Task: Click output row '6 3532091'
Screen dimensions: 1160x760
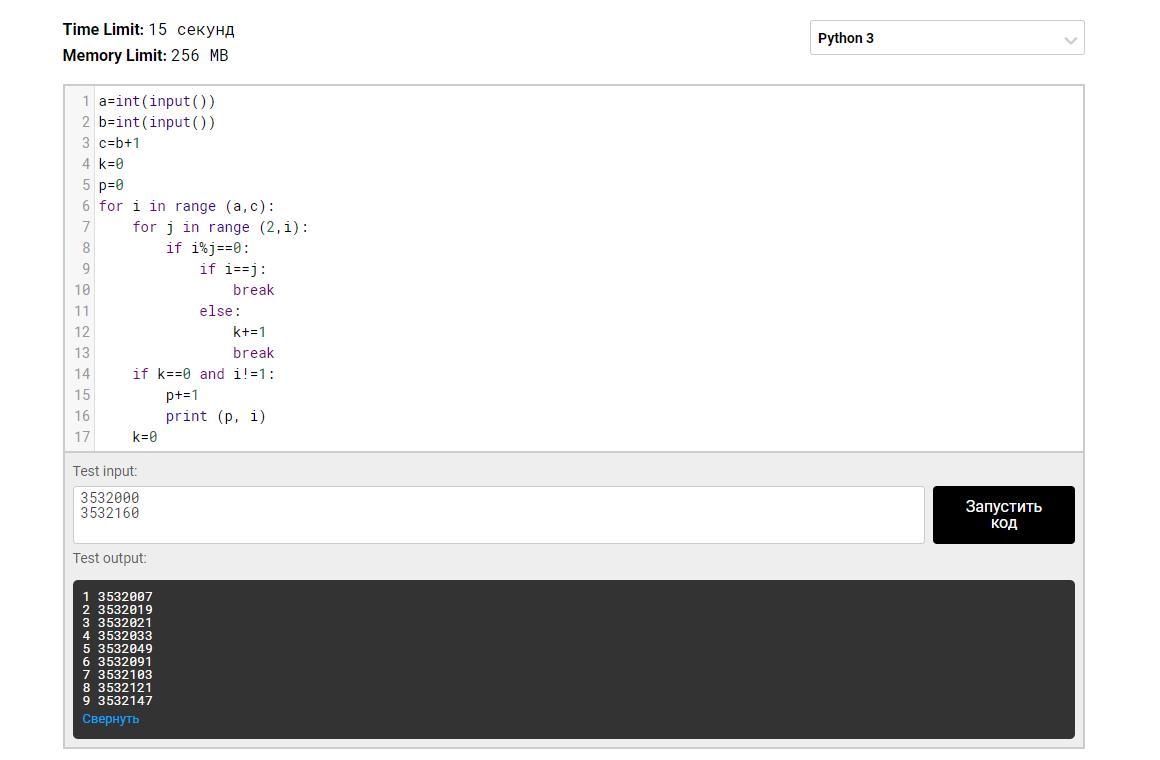Action: 118,662
